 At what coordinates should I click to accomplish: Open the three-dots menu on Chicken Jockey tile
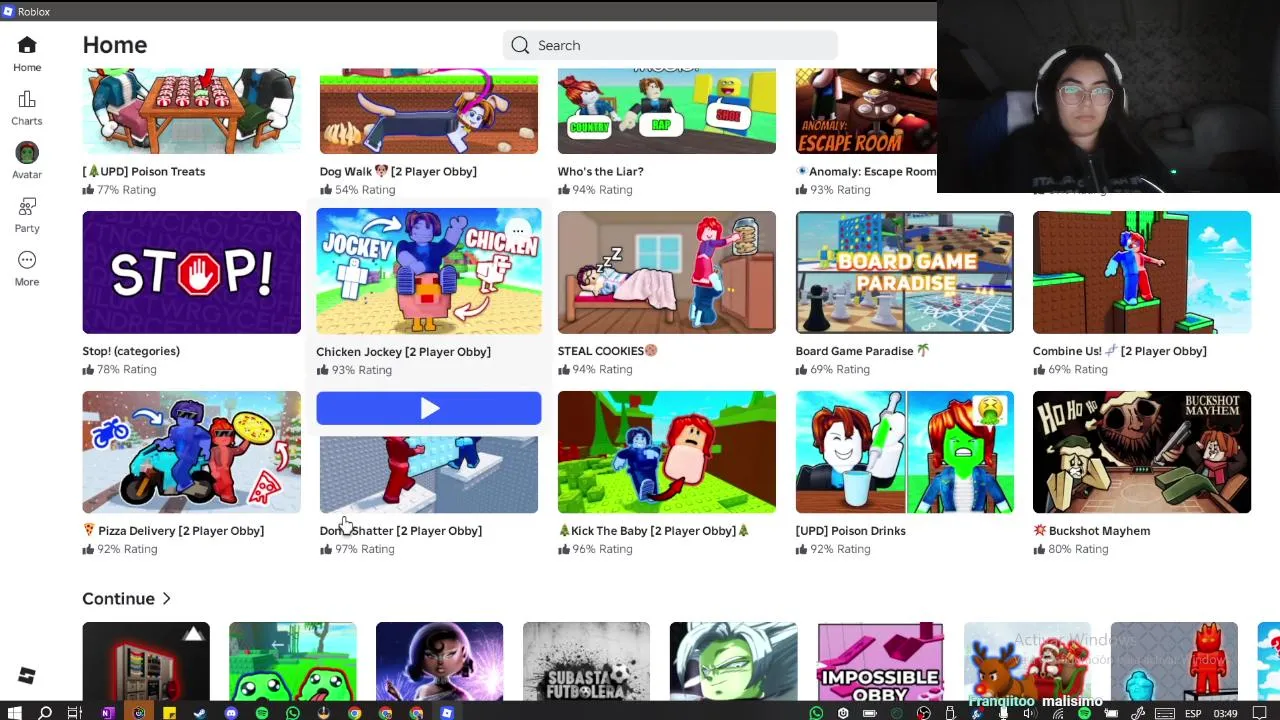coord(517,232)
